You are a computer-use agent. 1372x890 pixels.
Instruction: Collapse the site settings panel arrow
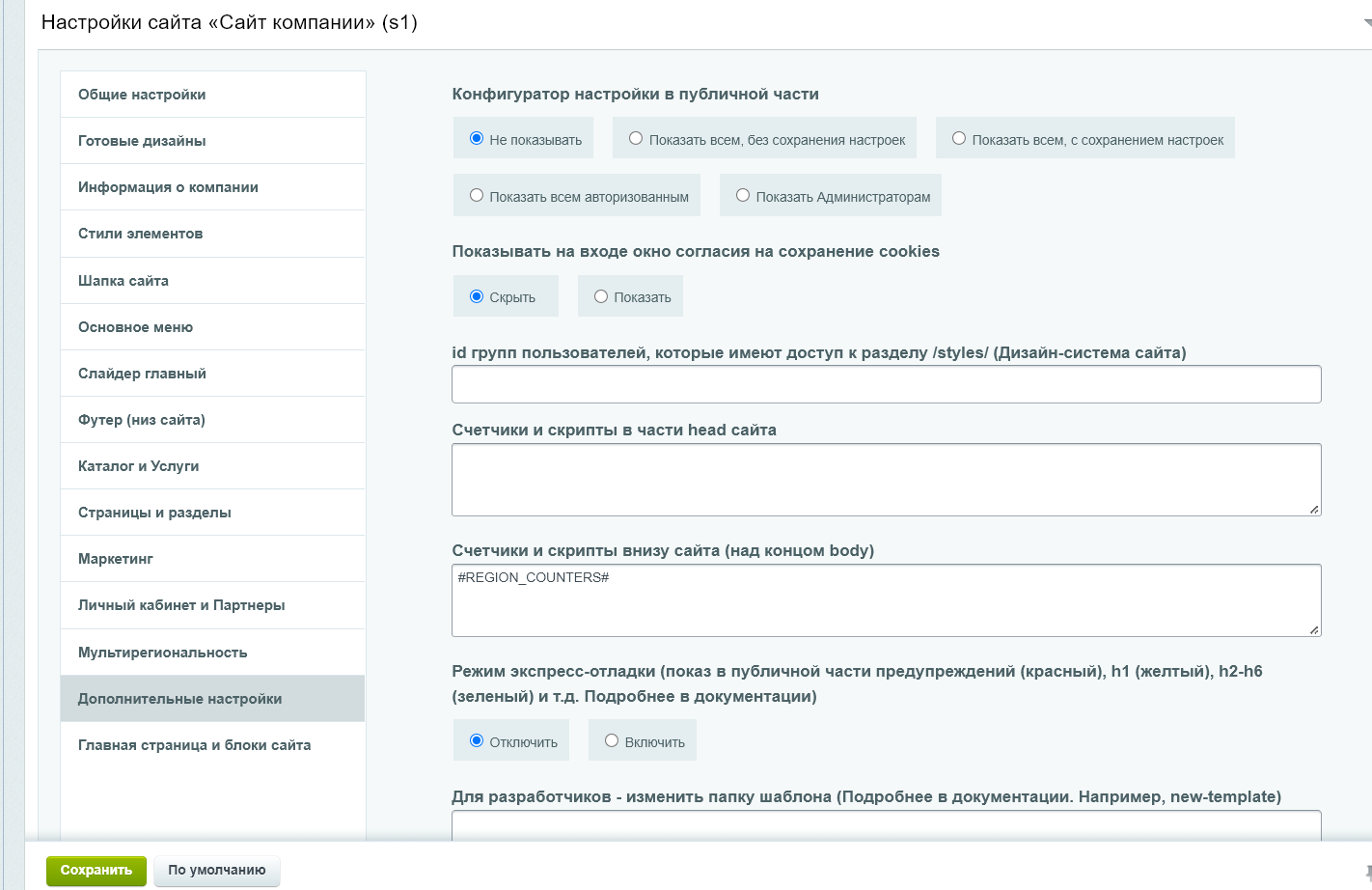tap(1366, 23)
